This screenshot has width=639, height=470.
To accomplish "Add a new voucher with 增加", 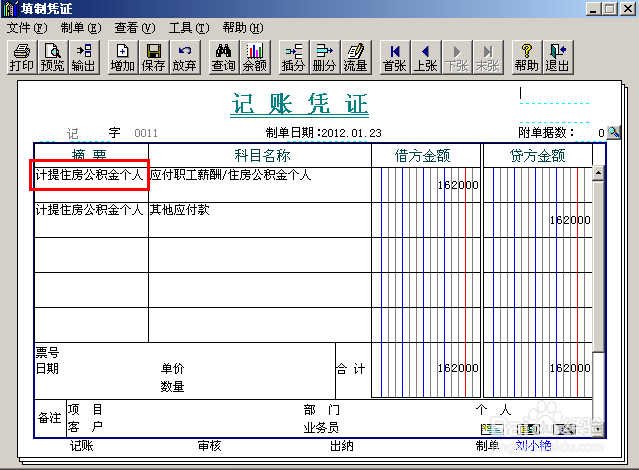I will coord(123,57).
